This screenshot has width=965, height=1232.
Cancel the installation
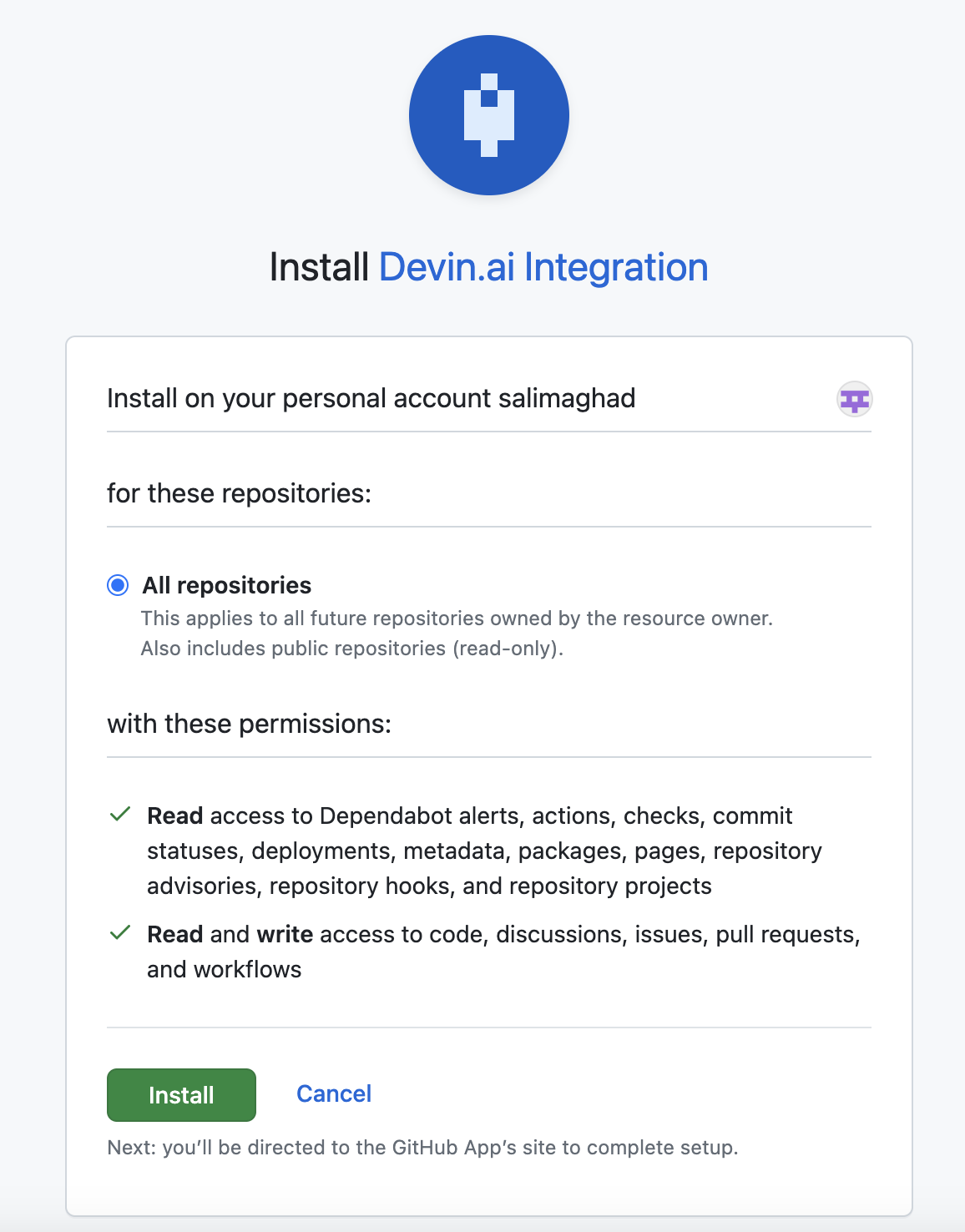coord(334,1093)
